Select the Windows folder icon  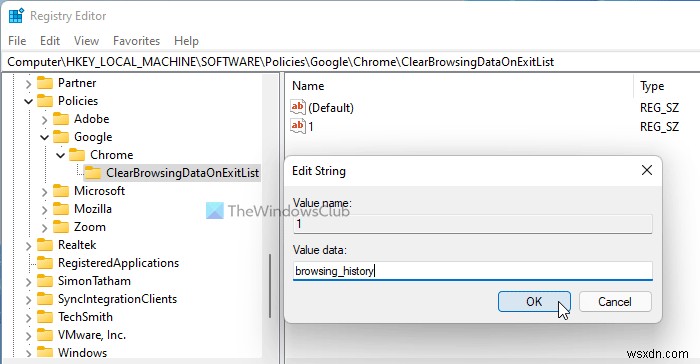tap(45, 352)
